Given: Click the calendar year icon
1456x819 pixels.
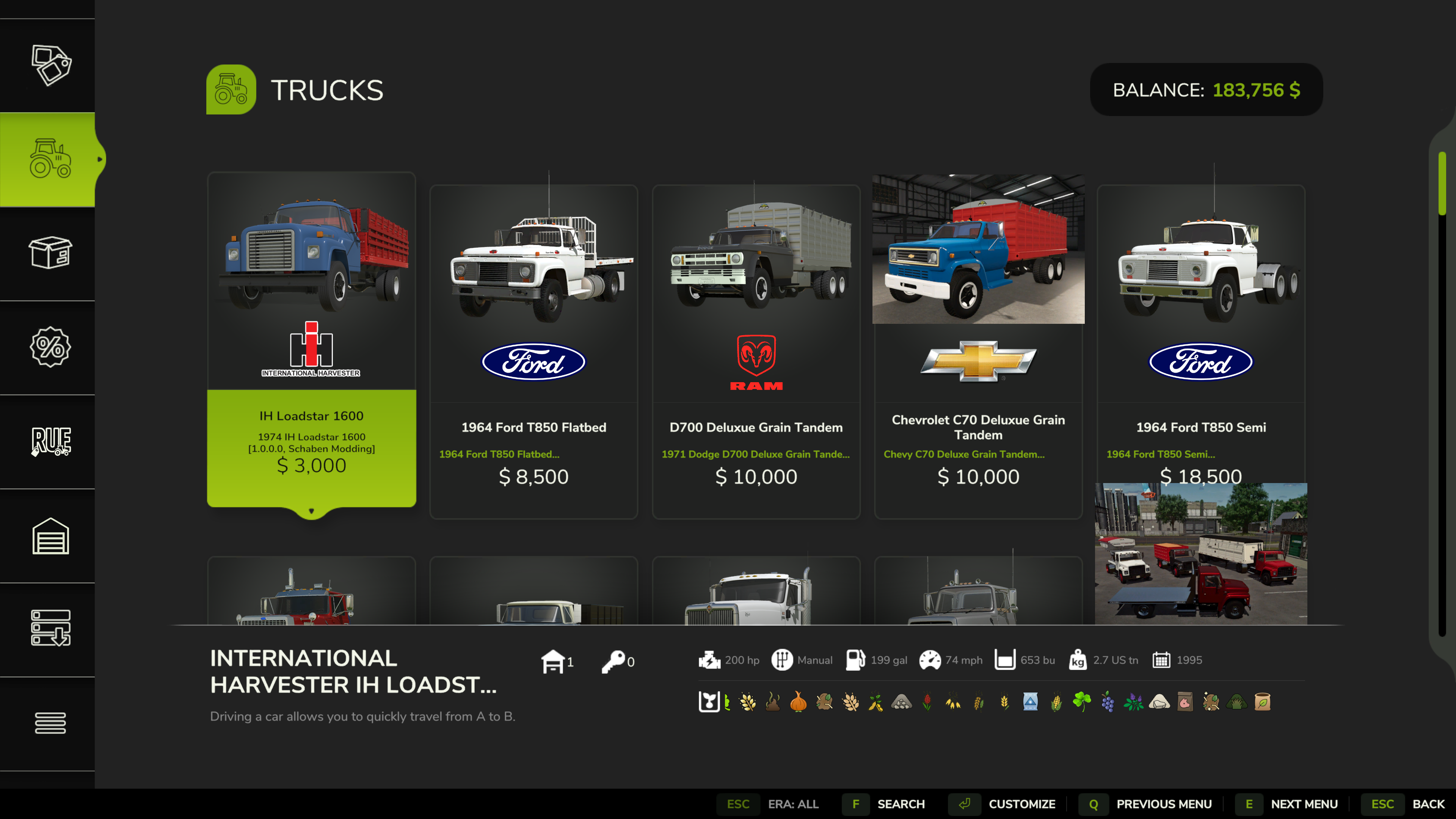Looking at the screenshot, I should click(x=1161, y=660).
